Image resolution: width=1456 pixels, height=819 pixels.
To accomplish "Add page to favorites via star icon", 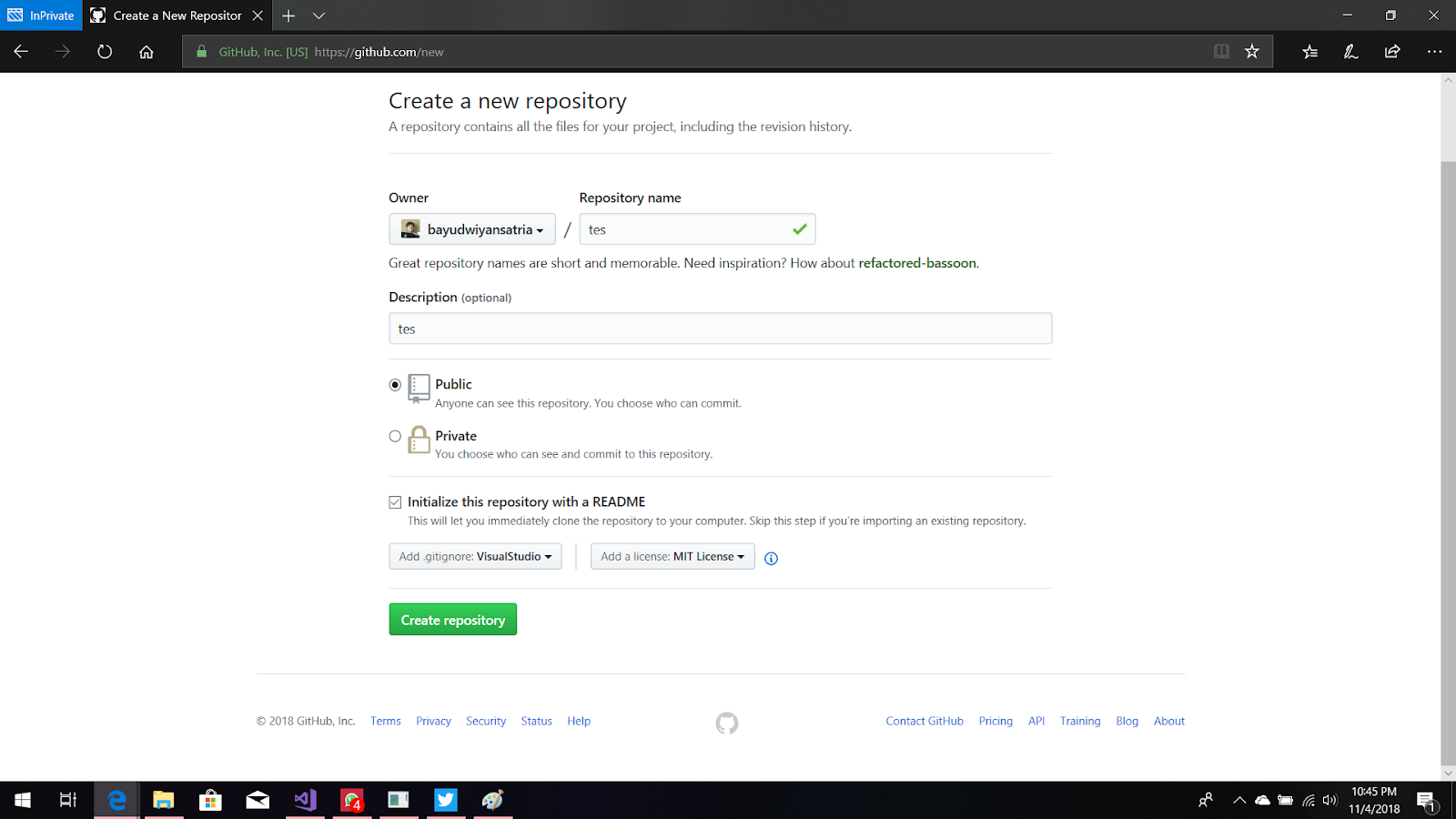I will pyautogui.click(x=1250, y=52).
